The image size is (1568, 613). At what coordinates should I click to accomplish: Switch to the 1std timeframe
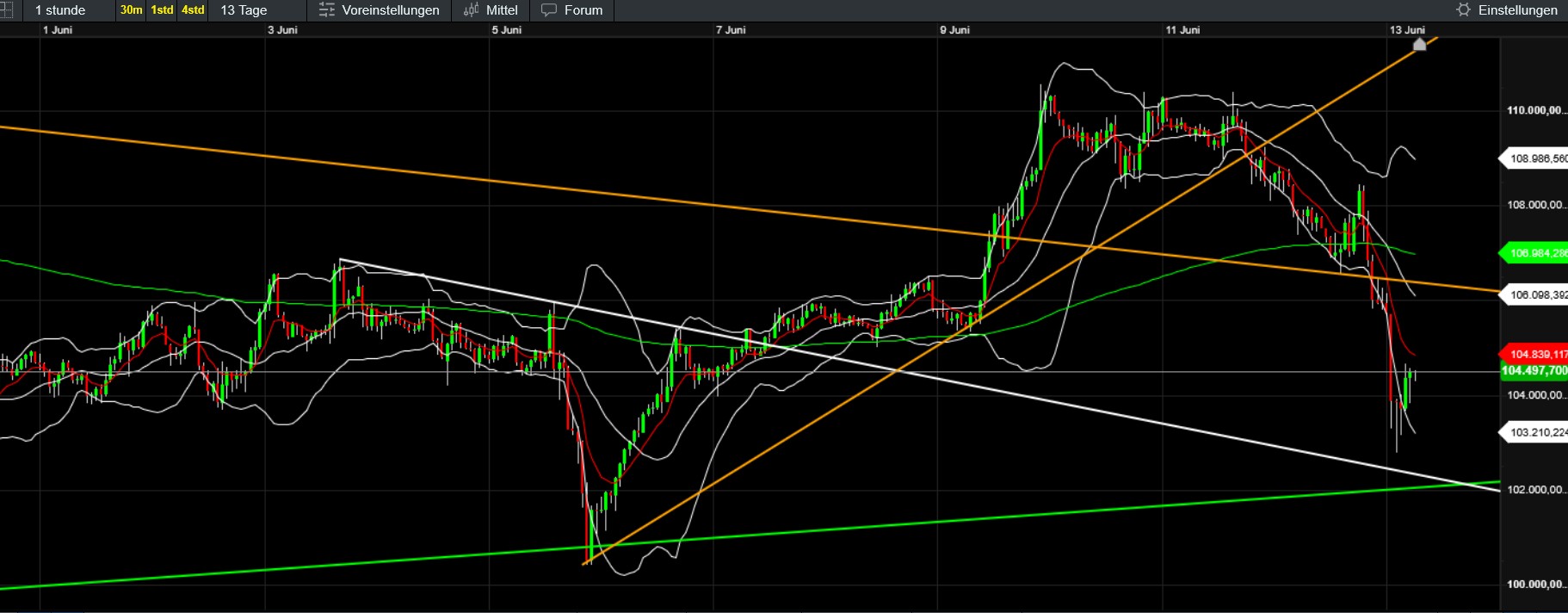tap(162, 10)
